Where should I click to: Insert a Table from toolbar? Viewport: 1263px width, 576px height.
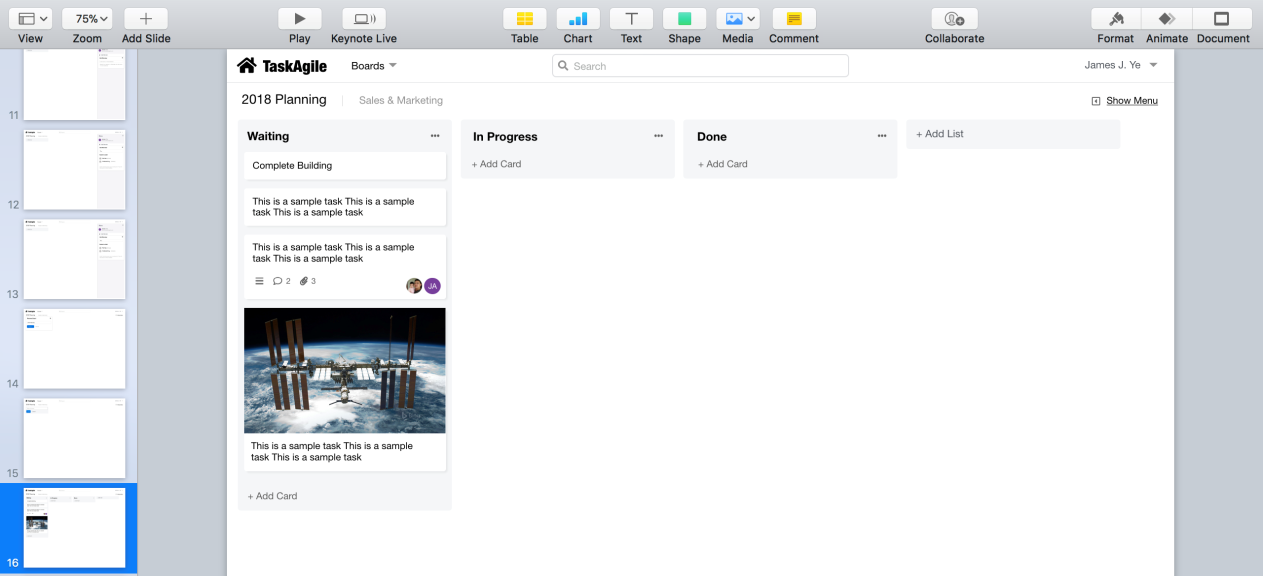pyautogui.click(x=524, y=19)
